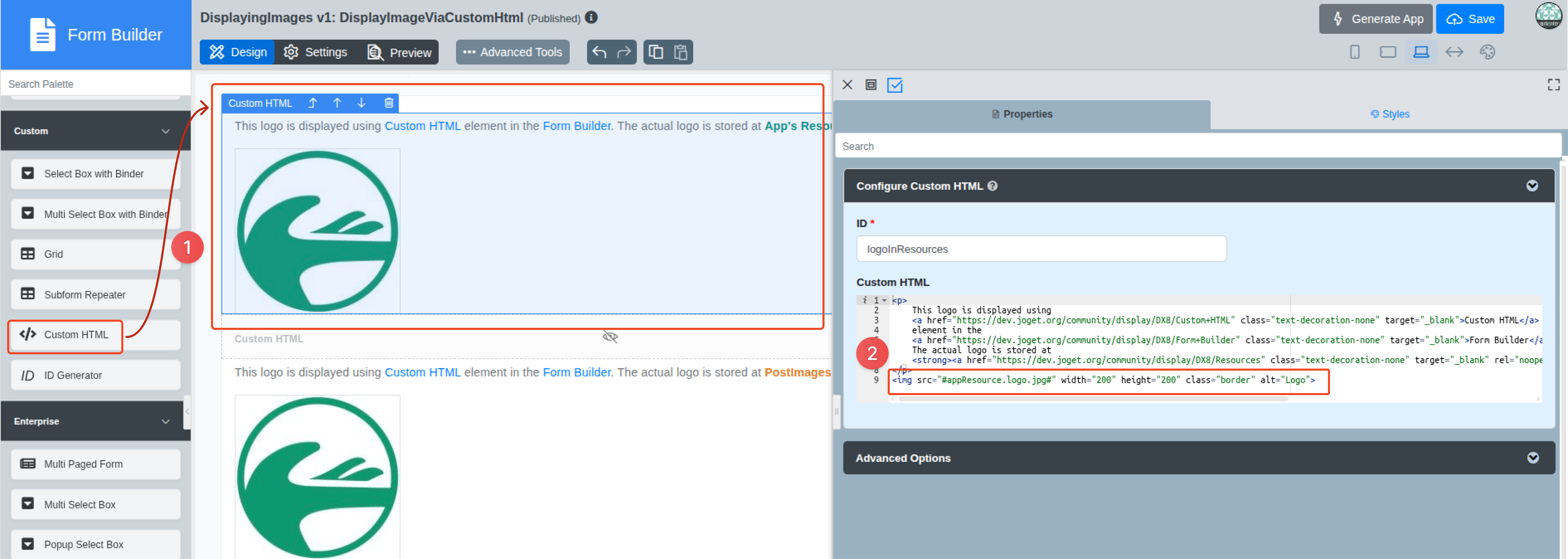Click the second logo image in canvas

(x=317, y=477)
